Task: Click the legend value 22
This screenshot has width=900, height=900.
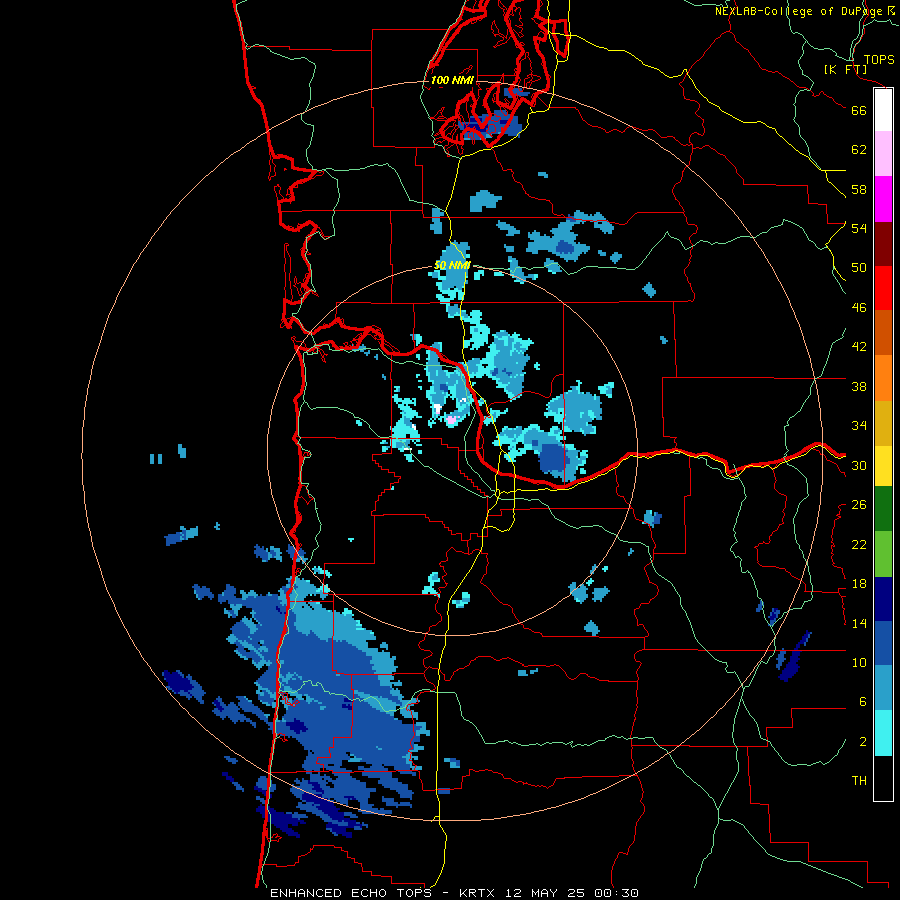Action: (859, 545)
